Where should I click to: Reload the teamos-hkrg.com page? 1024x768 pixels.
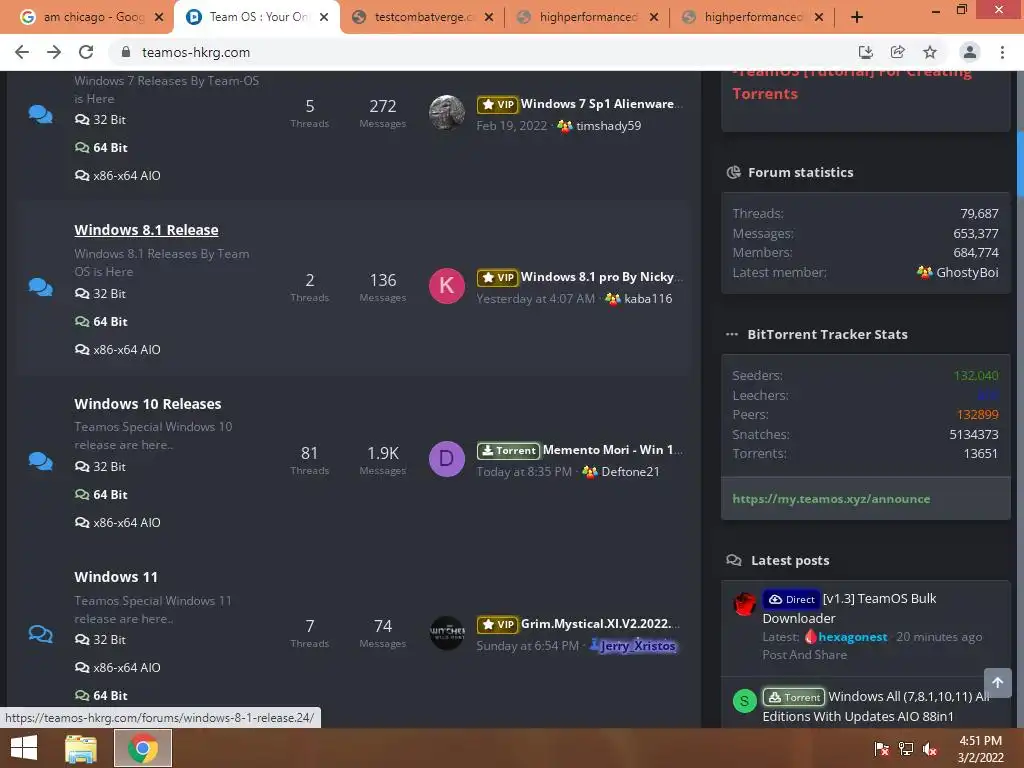click(86, 52)
